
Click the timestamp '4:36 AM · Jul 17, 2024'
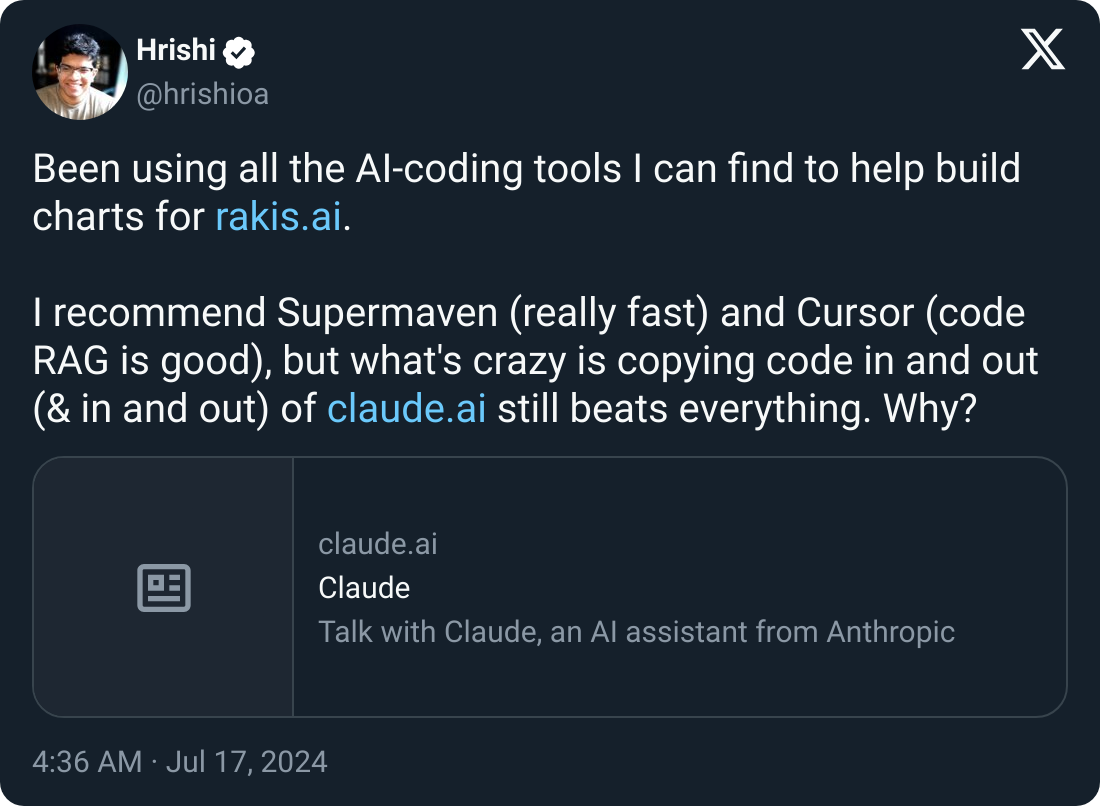180,762
